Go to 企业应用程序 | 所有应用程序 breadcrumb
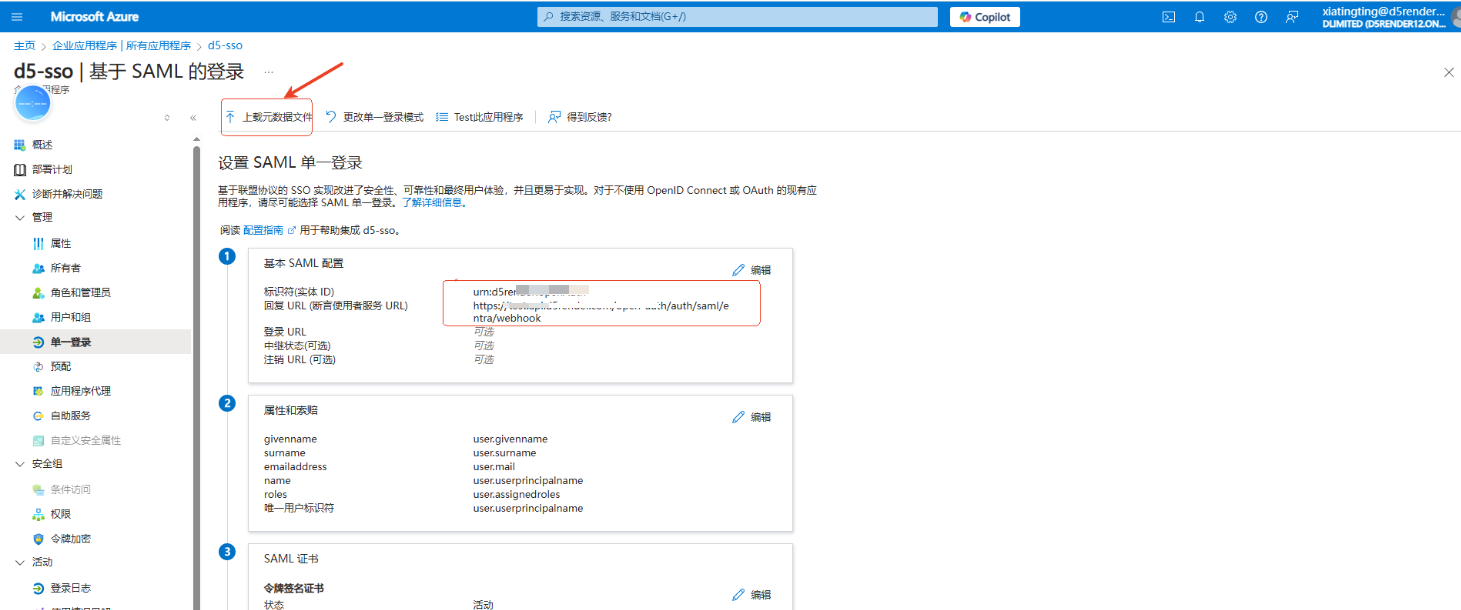 [121, 46]
